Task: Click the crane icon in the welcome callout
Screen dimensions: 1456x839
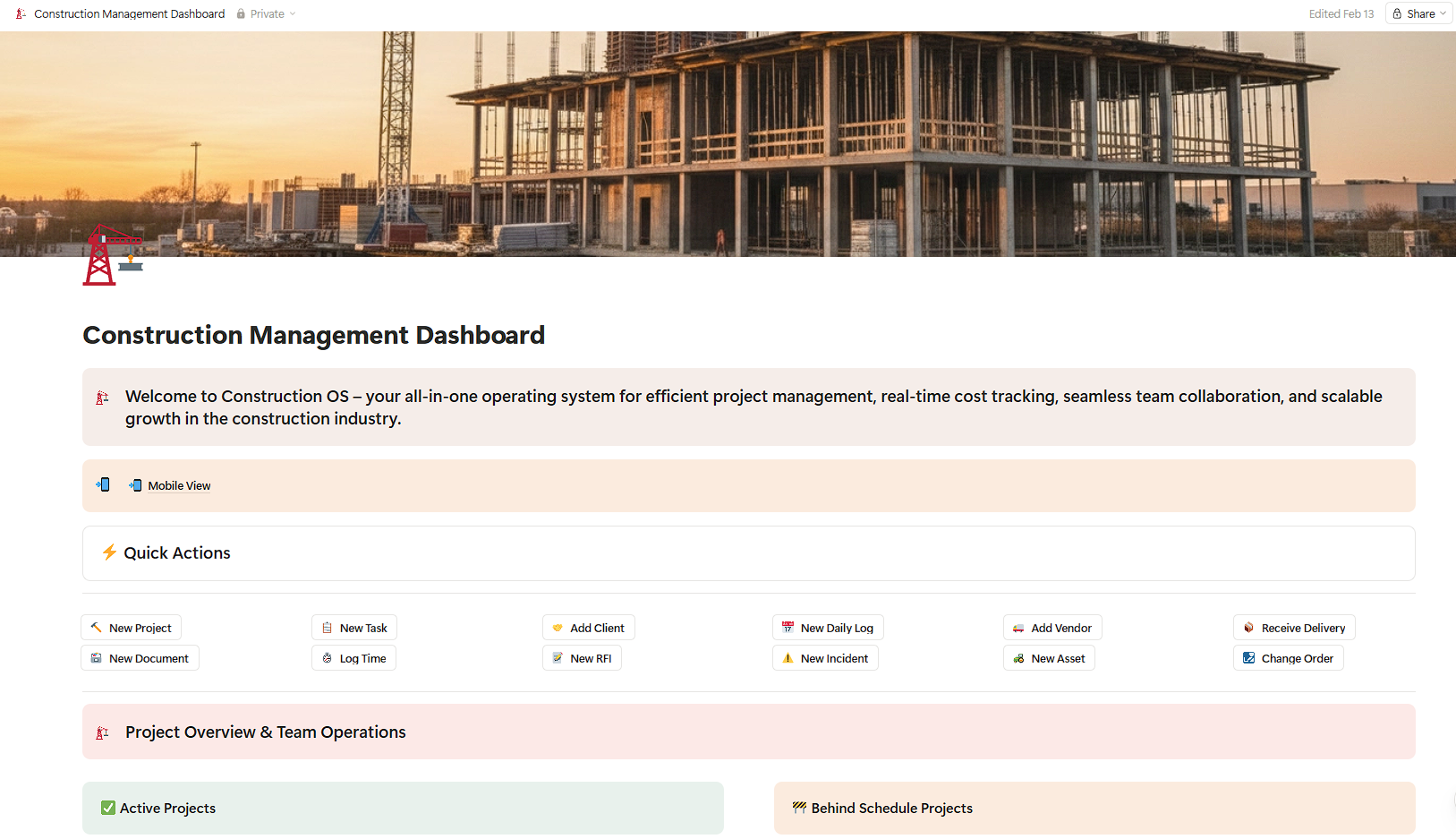Action: tap(103, 397)
